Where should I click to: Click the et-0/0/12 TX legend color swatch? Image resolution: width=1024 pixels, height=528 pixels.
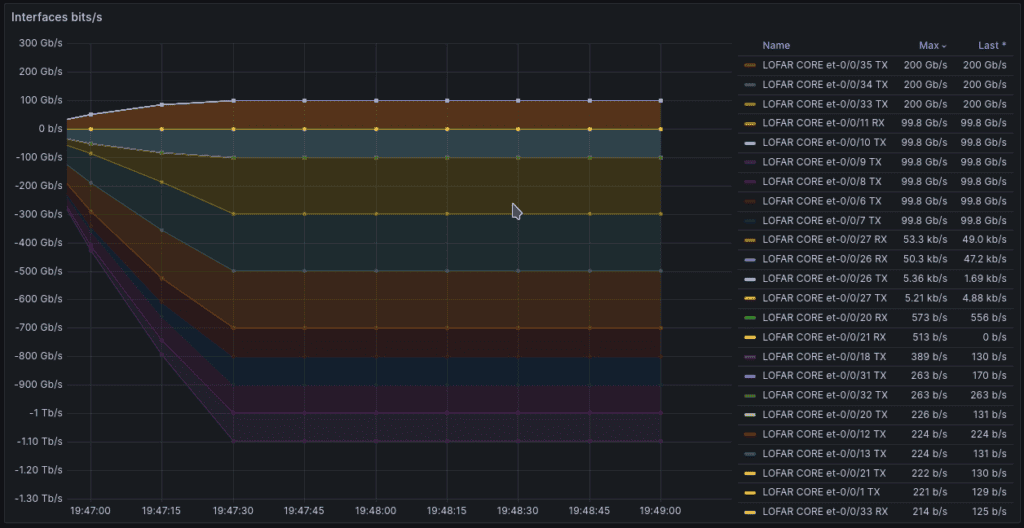coord(750,435)
